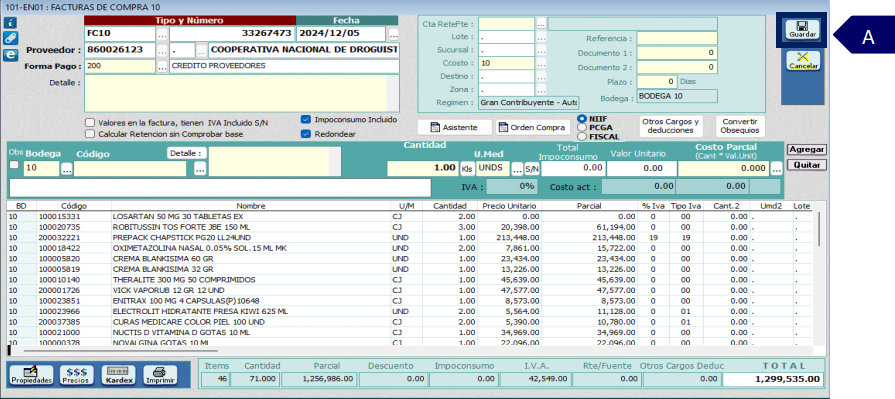Select row ELECTROLIT HIDRATANTE FRESA KIWI 625 ML
Image resolution: width=895 pixels, height=399 pixels.
(x=409, y=311)
